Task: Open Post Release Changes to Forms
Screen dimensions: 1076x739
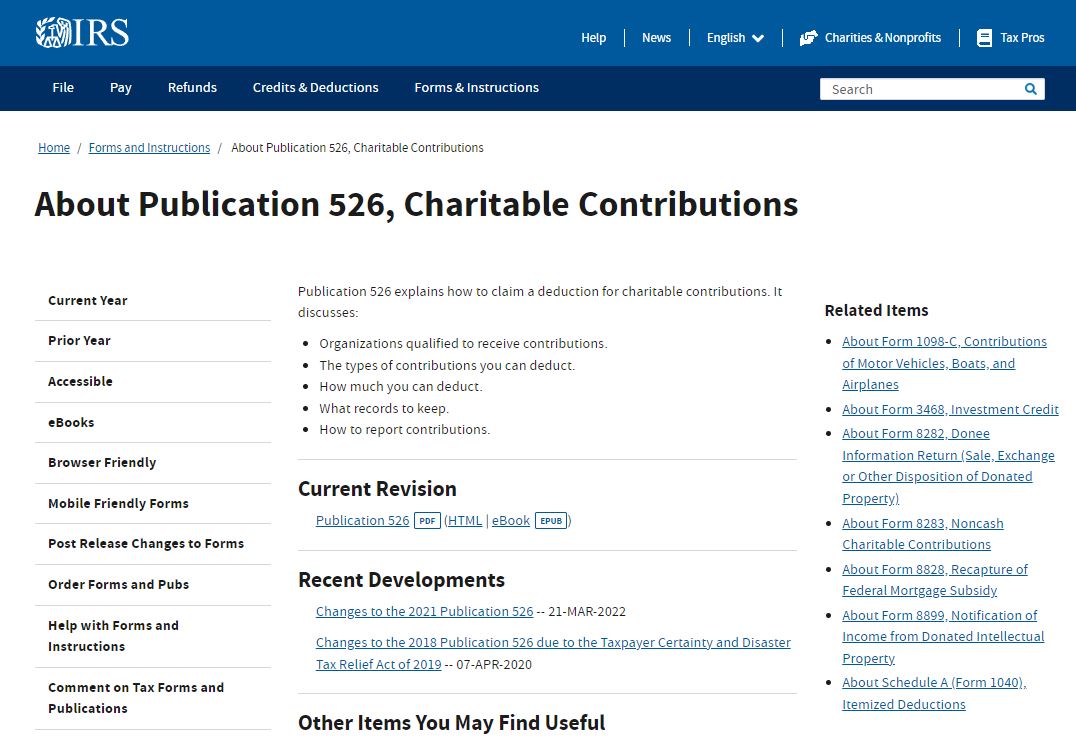Action: click(146, 543)
